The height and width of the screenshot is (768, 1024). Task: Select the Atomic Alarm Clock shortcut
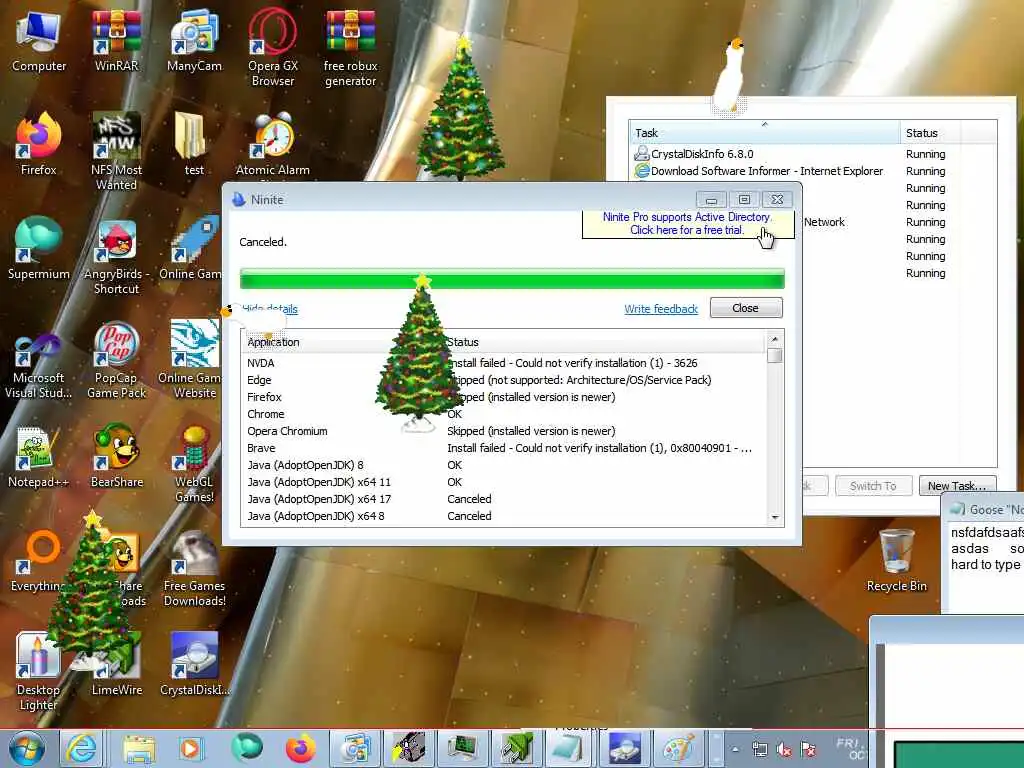pyautogui.click(x=272, y=145)
